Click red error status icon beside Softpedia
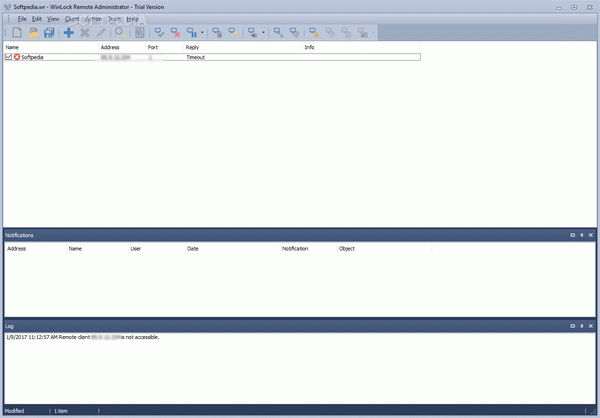 tap(17, 57)
